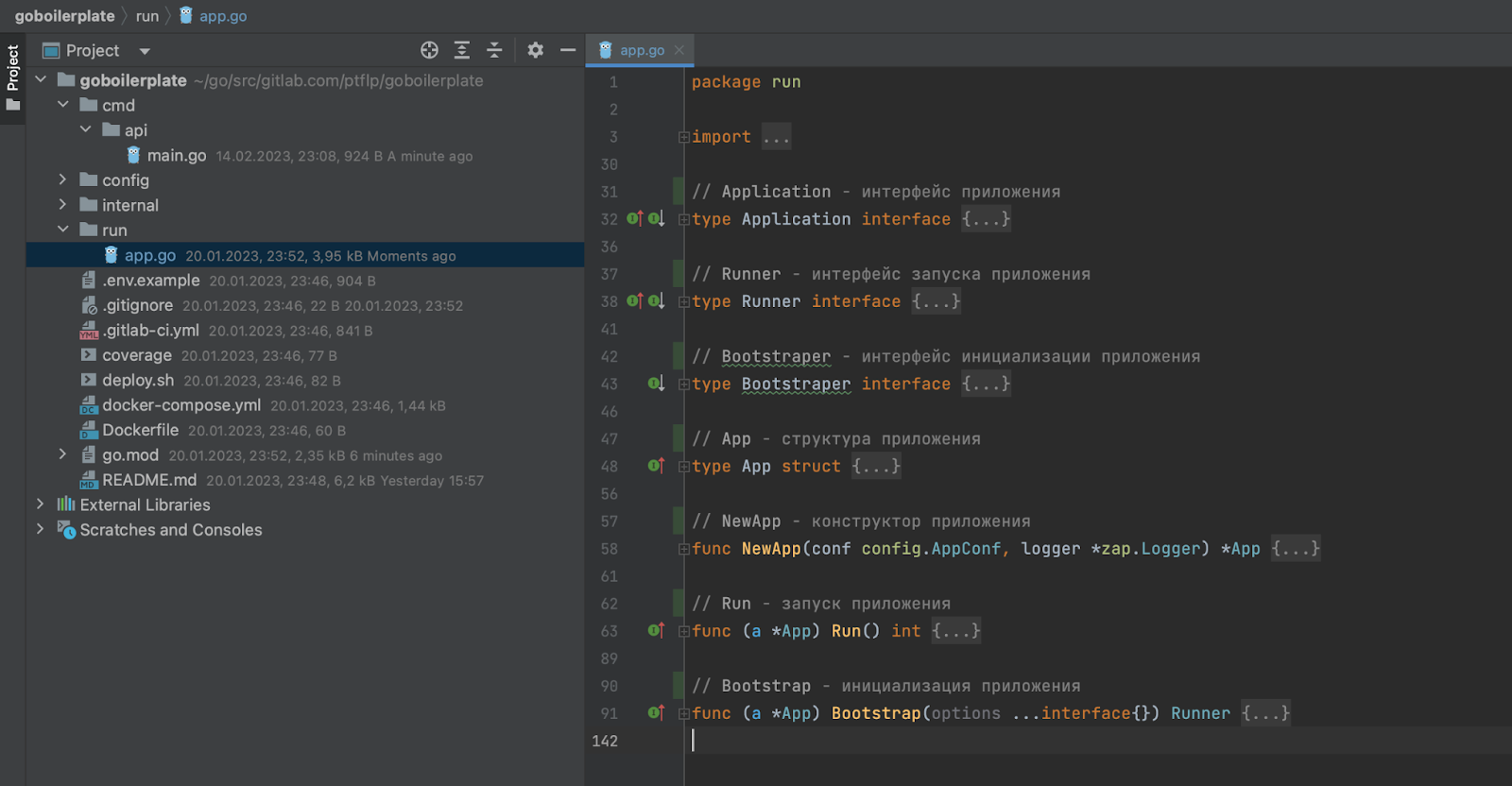The image size is (1512, 786).
Task: Click the locate/select opened file target icon
Action: pos(429,50)
